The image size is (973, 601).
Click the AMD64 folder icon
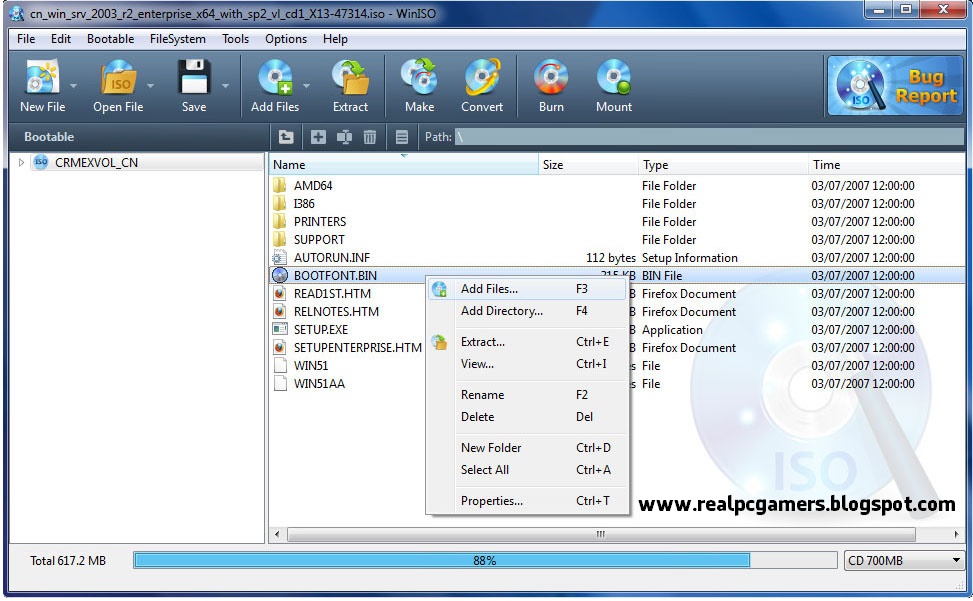coord(280,185)
